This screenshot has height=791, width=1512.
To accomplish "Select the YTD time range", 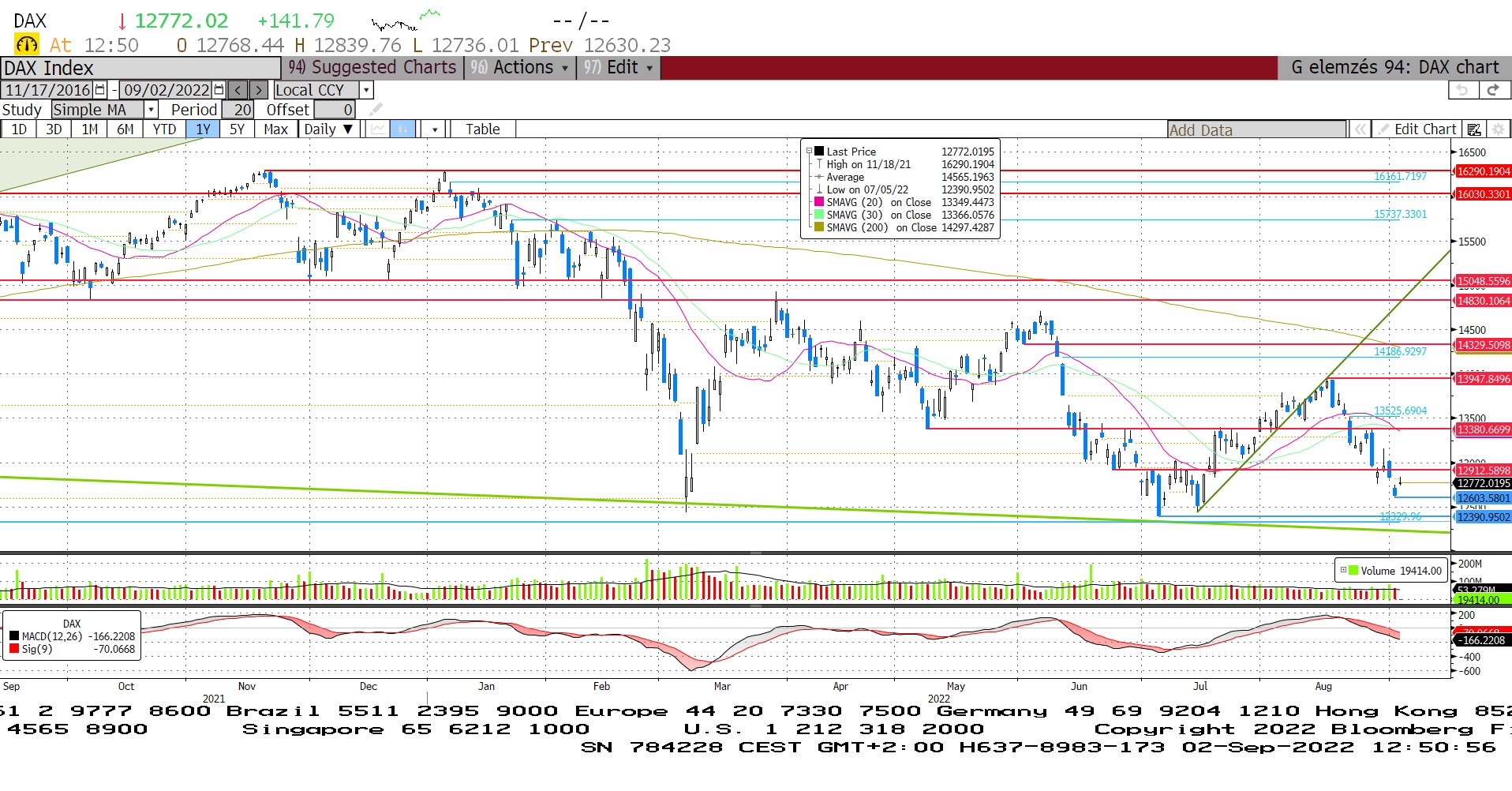I will tap(164, 129).
